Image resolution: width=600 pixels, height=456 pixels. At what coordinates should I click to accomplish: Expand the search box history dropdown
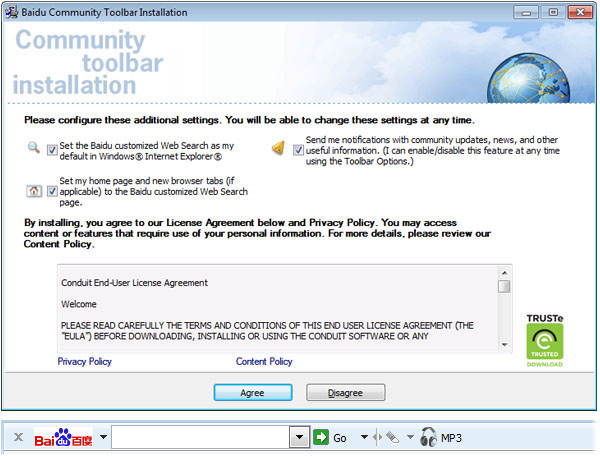(x=299, y=437)
